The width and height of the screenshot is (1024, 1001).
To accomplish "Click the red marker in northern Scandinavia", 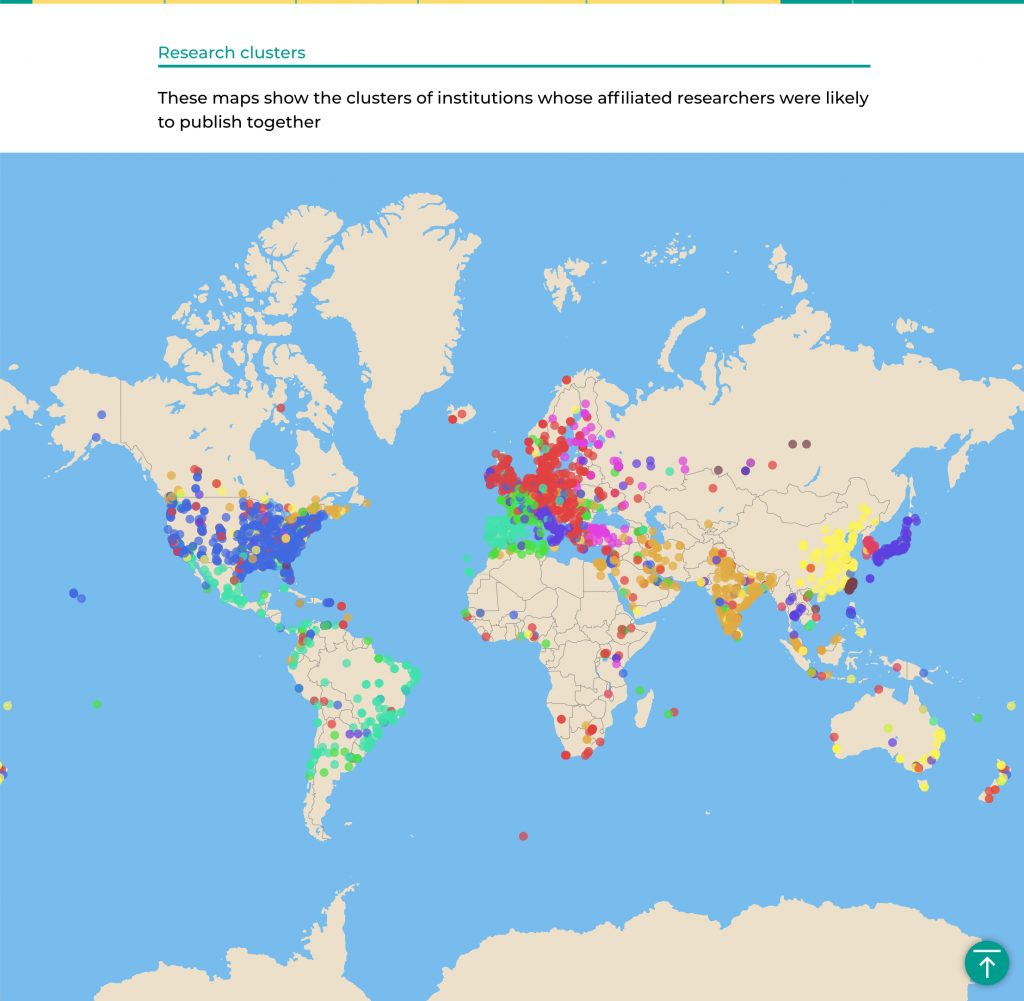I will click(566, 380).
